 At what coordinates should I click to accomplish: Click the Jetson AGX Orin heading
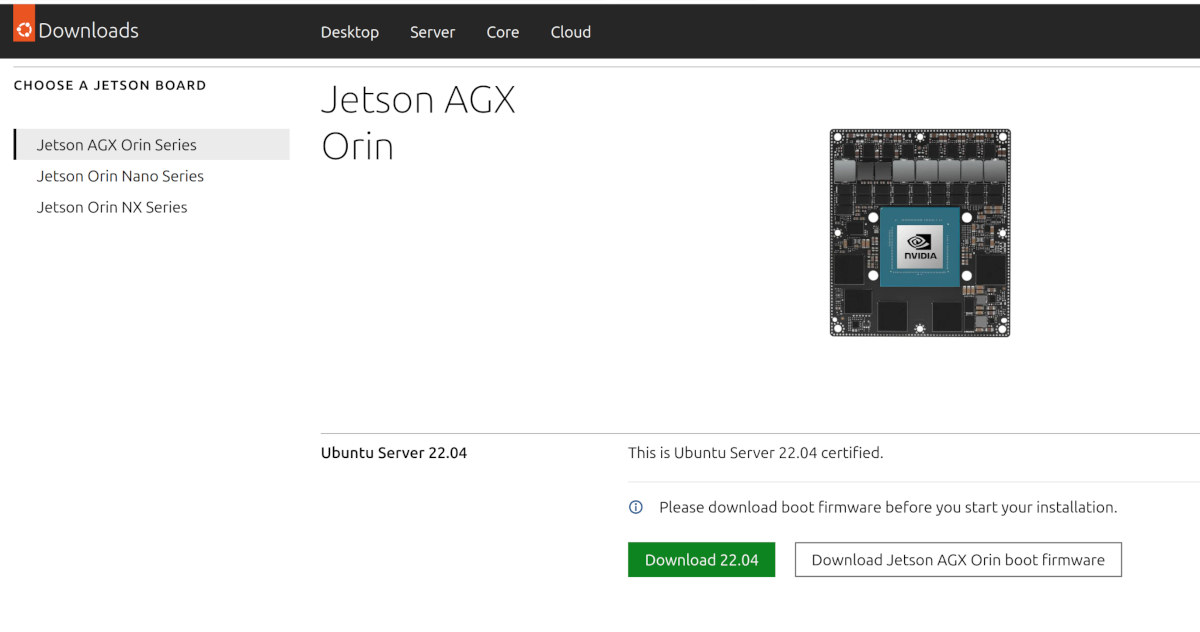pos(418,123)
